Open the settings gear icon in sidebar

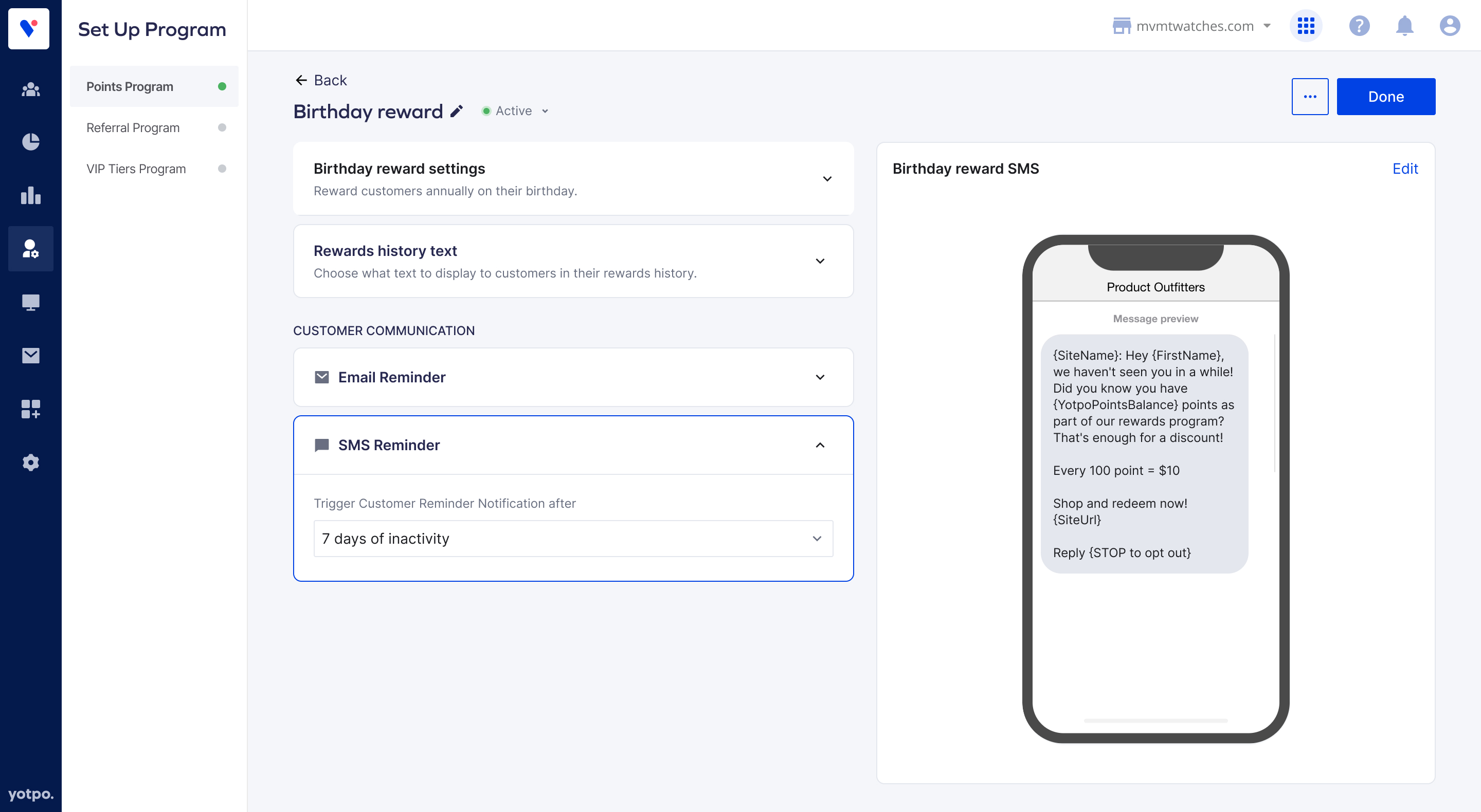point(30,463)
